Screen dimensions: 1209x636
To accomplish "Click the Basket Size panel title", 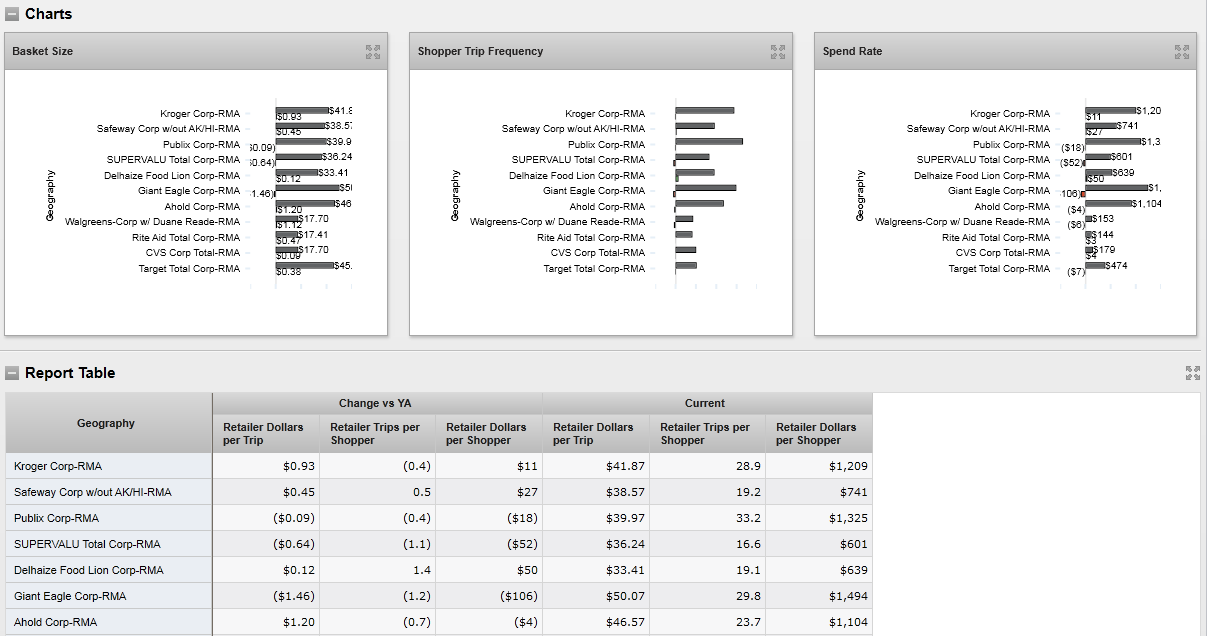I will click(x=43, y=51).
